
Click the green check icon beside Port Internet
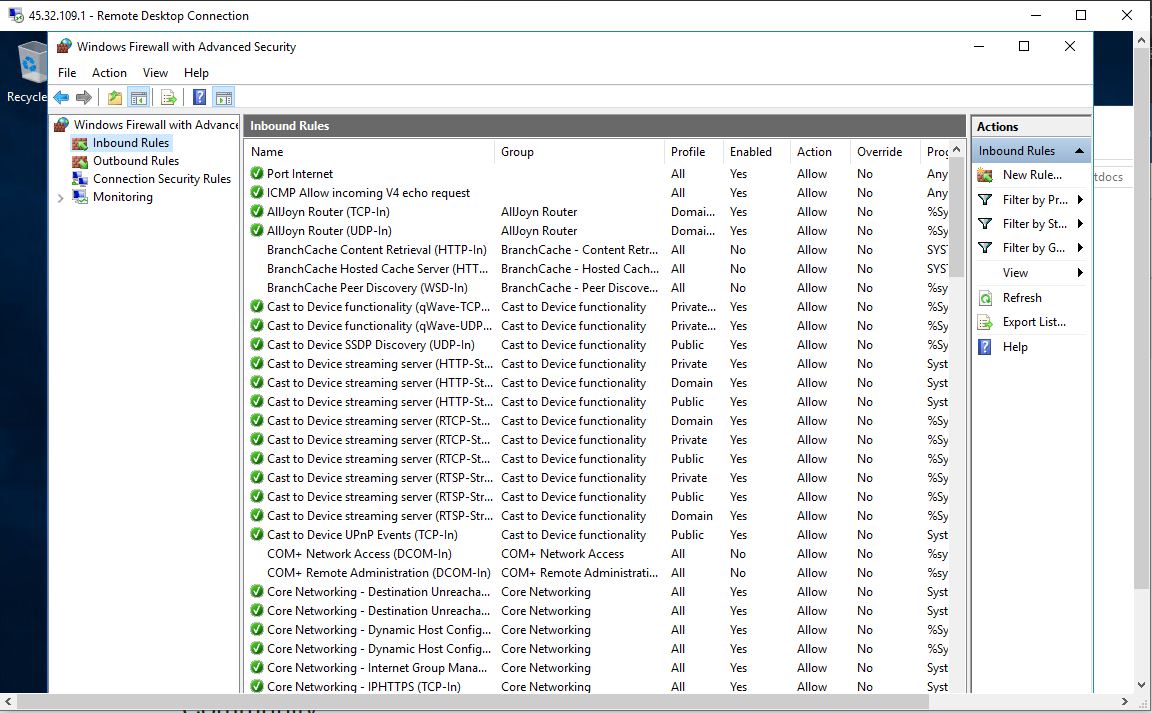(x=256, y=173)
